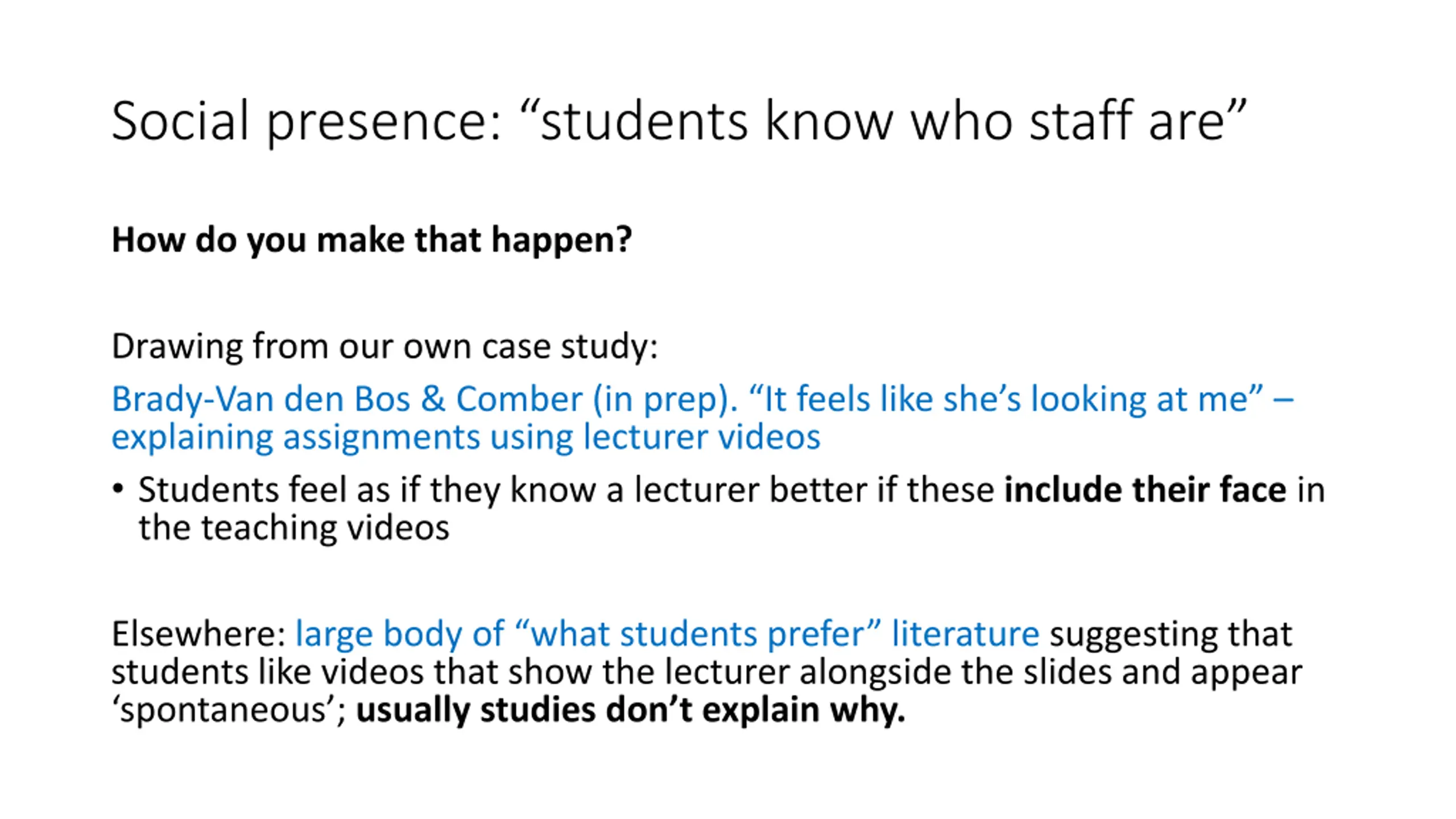Click the text "the teaching videos"
Image resolution: width=1456 pixels, height=819 pixels.
coord(294,528)
